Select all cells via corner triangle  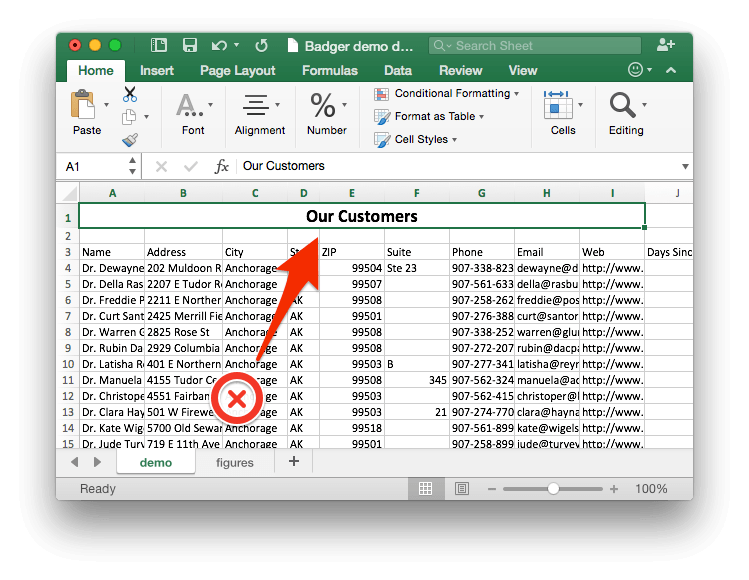[x=69, y=193]
